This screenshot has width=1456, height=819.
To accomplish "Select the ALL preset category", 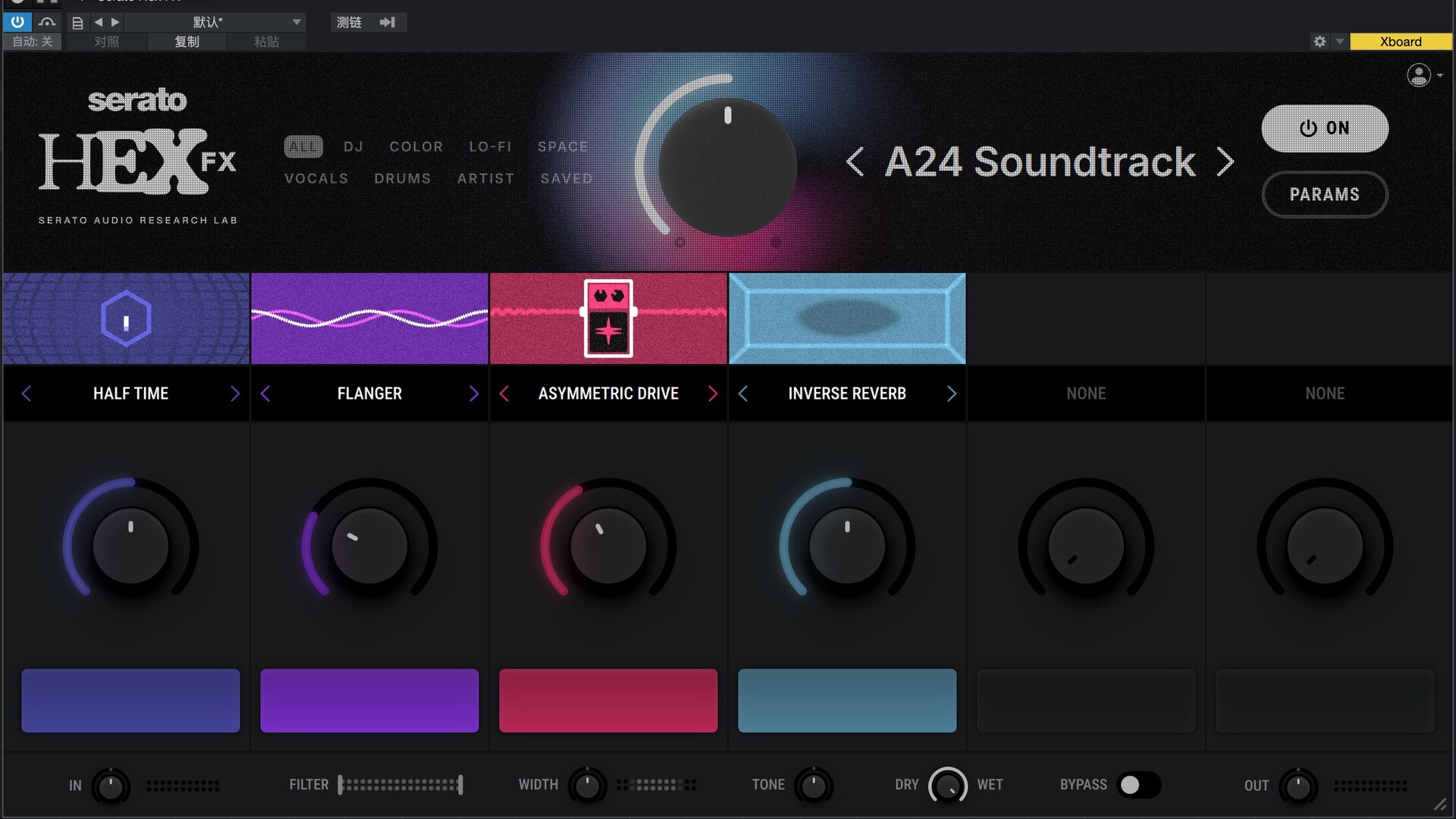I will click(x=303, y=146).
